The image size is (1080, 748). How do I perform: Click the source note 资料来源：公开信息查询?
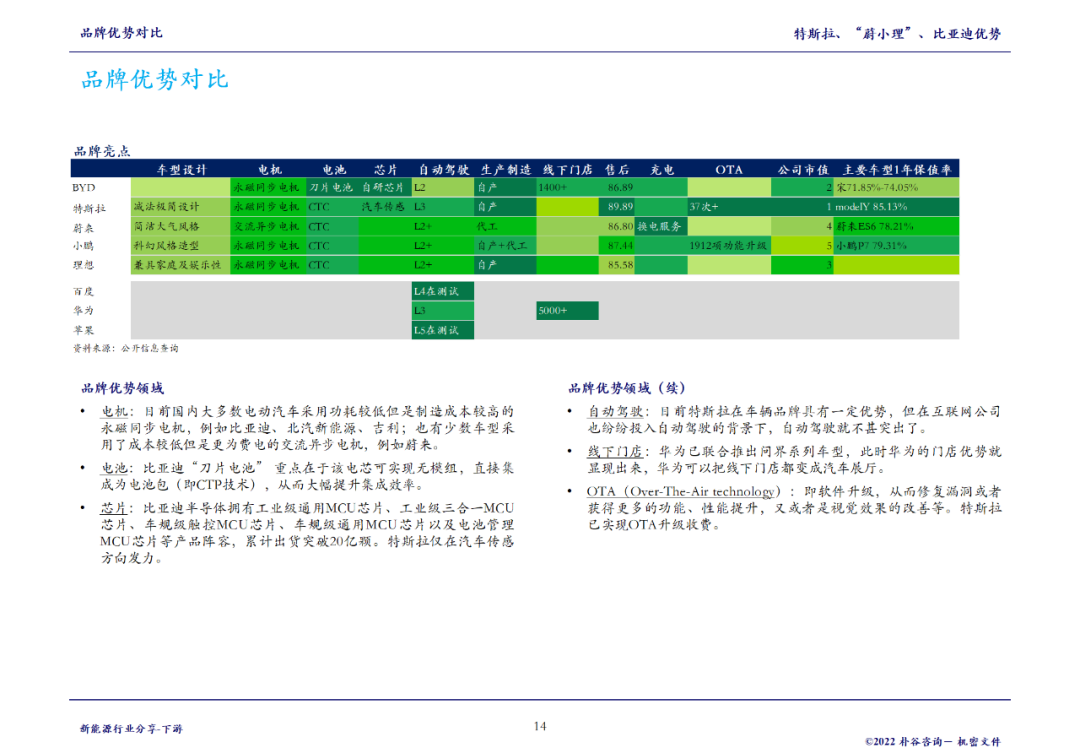coord(125,349)
